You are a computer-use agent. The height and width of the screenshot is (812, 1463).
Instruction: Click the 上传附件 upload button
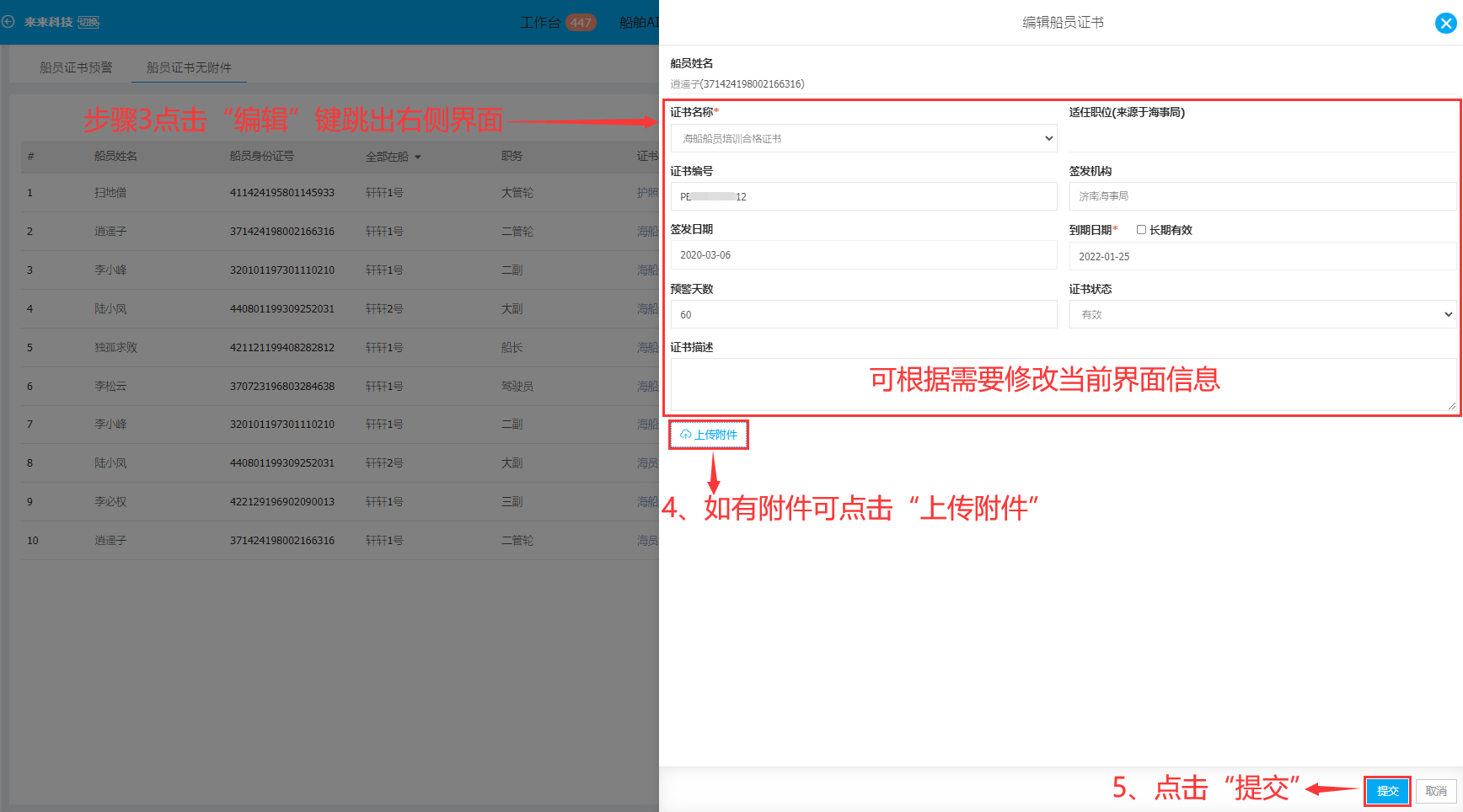click(709, 435)
